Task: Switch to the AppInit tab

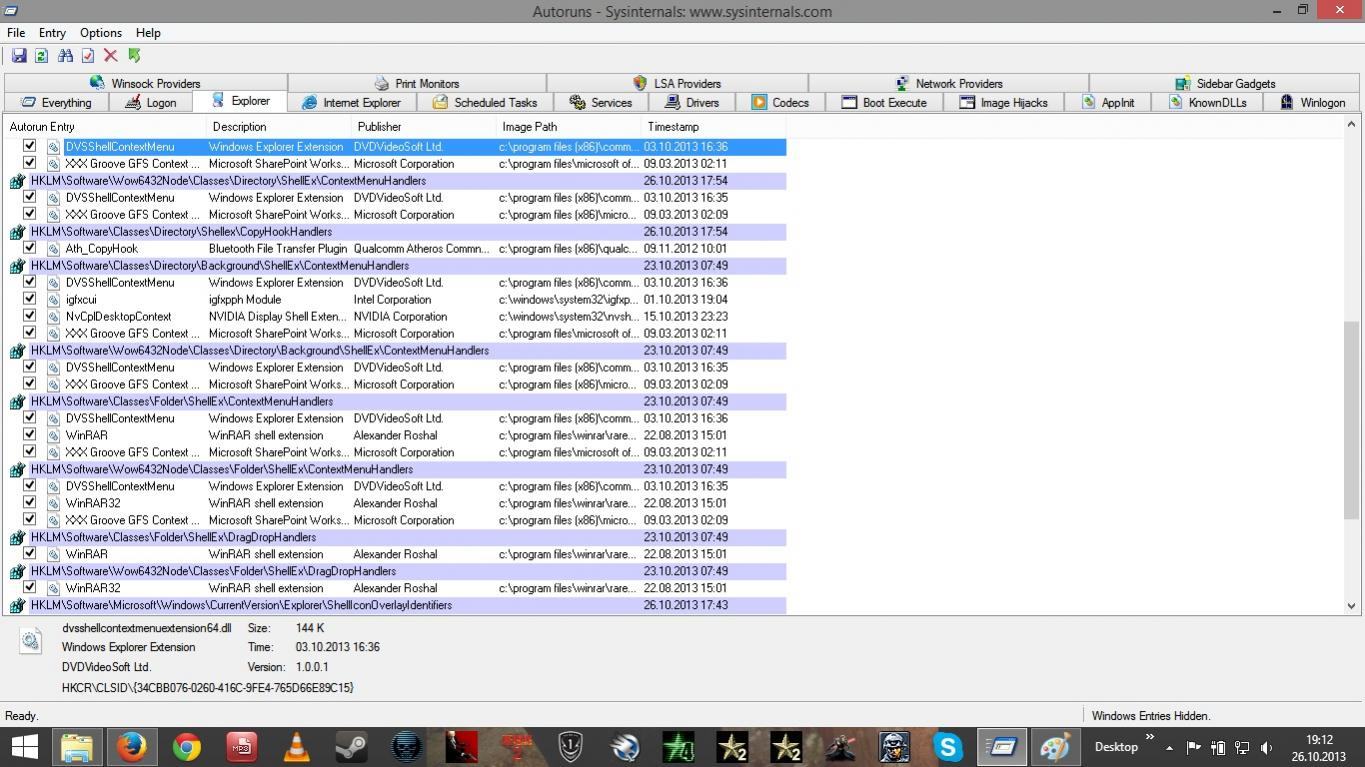Action: [1108, 103]
